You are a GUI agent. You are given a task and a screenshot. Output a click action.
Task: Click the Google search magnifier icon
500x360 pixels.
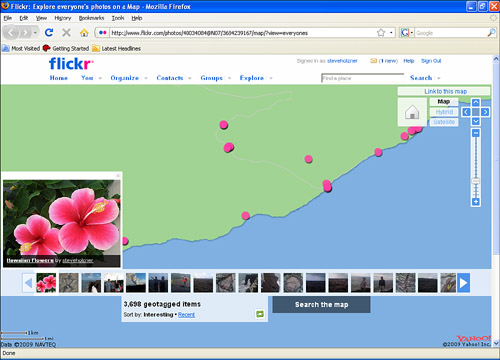tap(491, 33)
